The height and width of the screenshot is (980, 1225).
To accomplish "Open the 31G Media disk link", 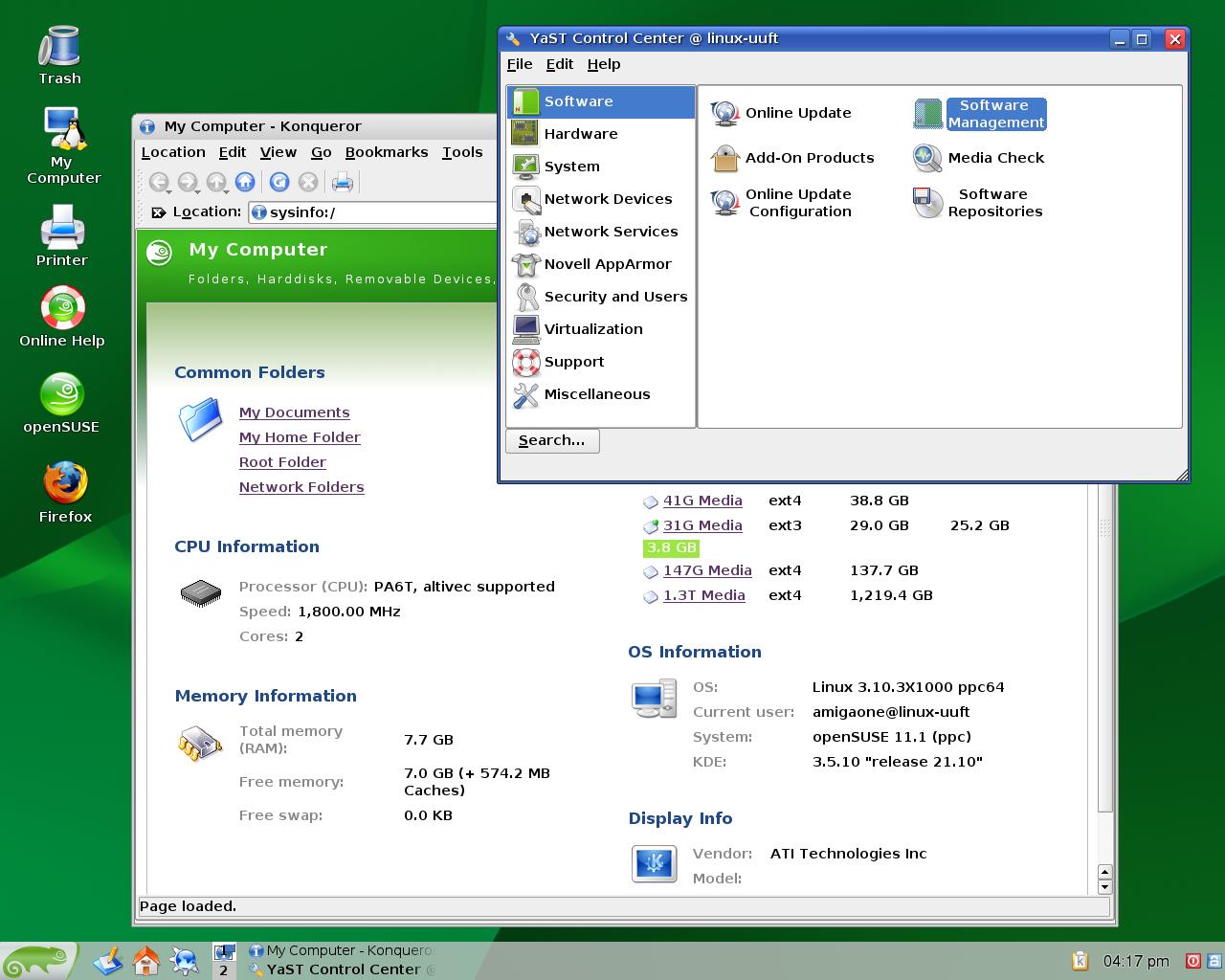I will point(702,525).
